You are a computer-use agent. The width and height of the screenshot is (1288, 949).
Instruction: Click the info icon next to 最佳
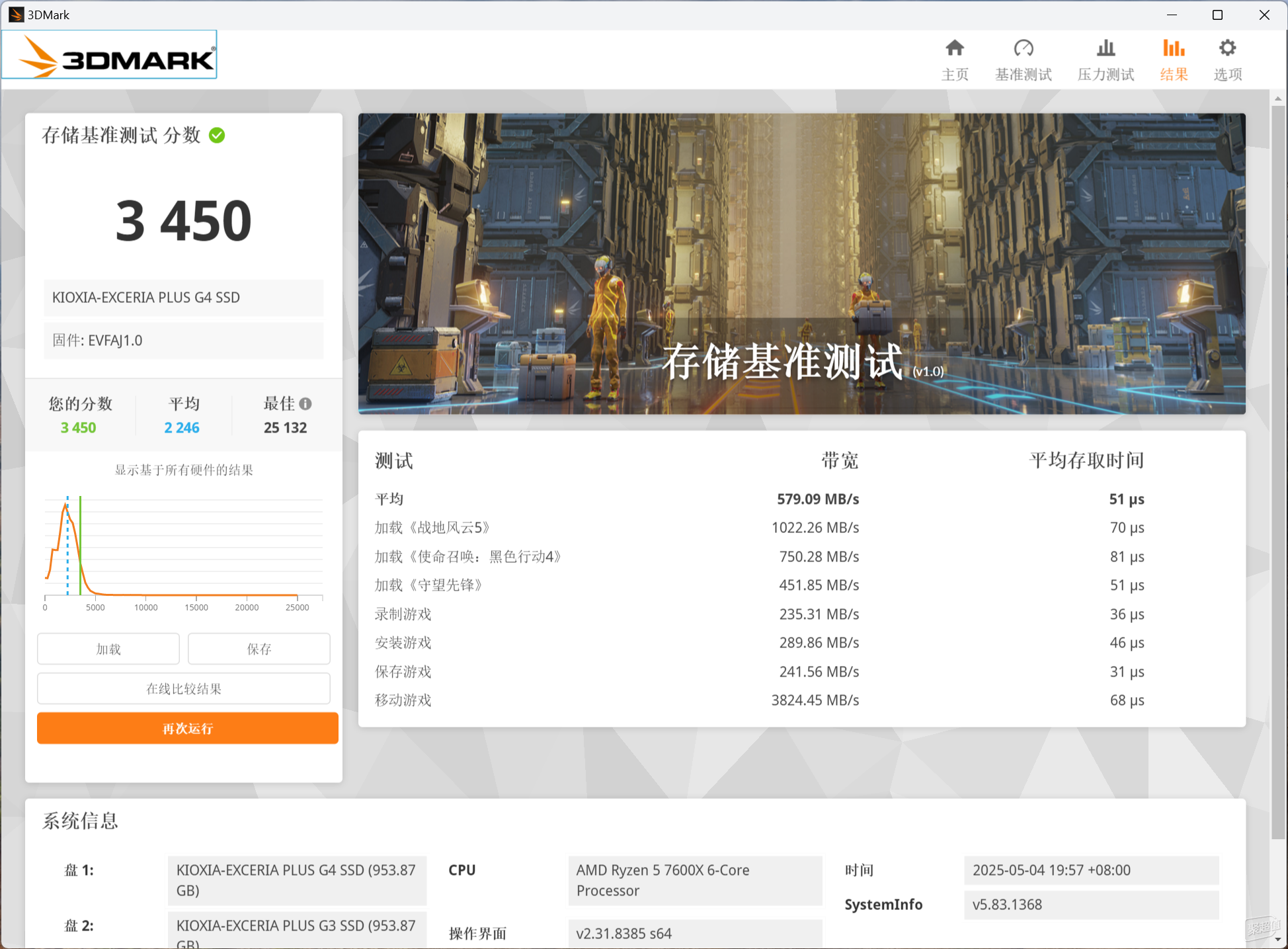coord(305,403)
